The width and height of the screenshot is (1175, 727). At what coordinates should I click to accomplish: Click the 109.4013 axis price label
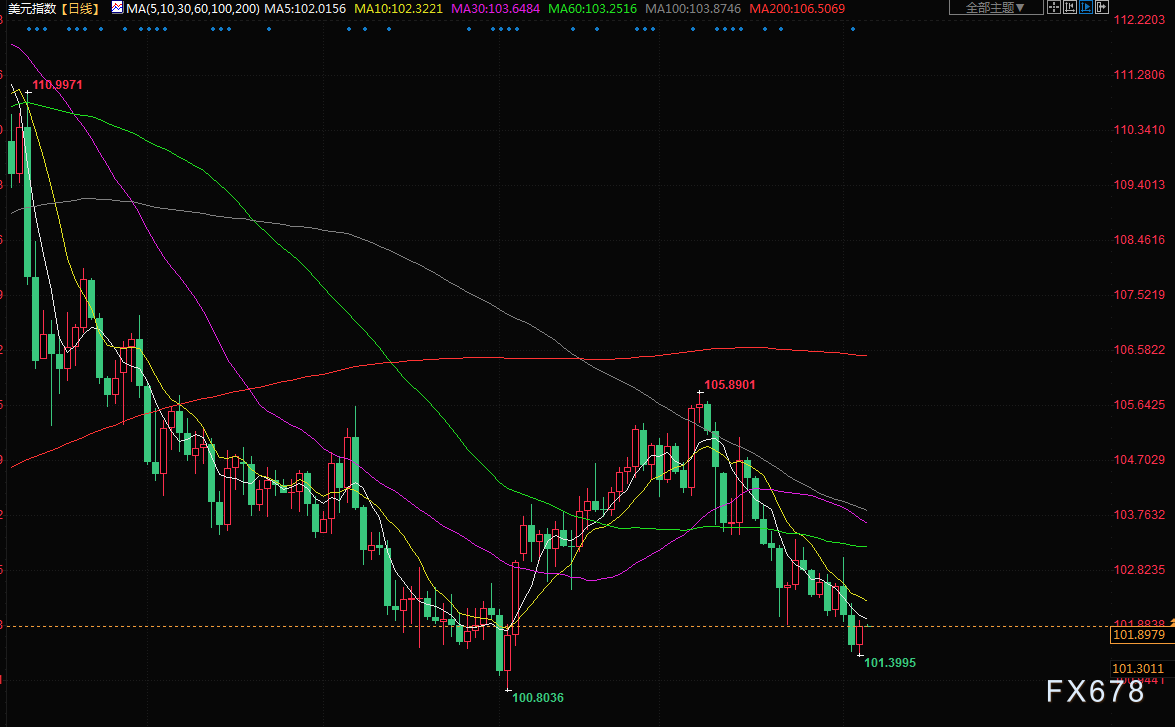point(1140,184)
